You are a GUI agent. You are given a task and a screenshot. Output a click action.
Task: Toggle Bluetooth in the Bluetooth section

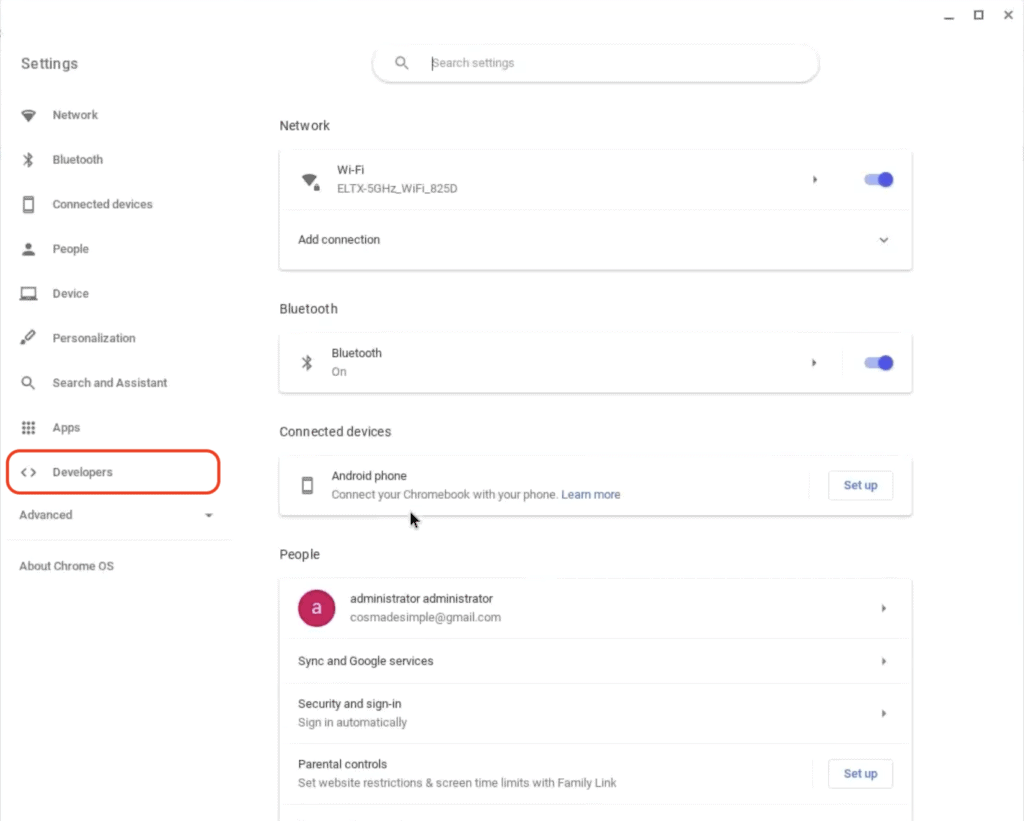click(x=877, y=363)
